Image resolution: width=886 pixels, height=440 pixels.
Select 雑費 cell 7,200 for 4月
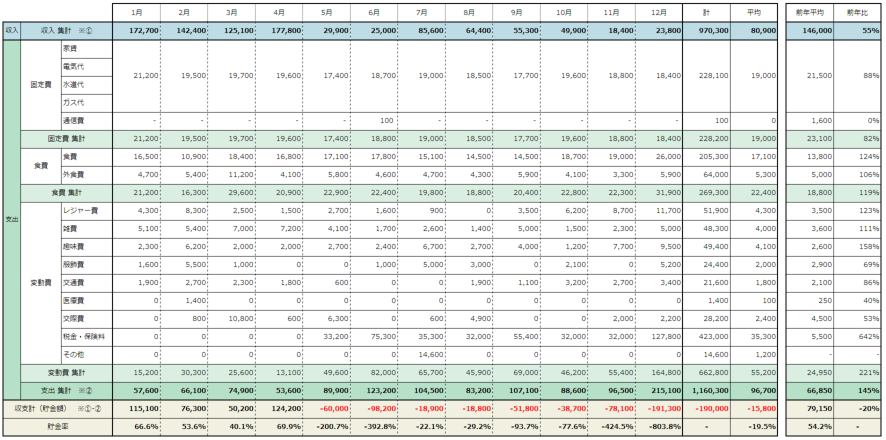click(279, 229)
